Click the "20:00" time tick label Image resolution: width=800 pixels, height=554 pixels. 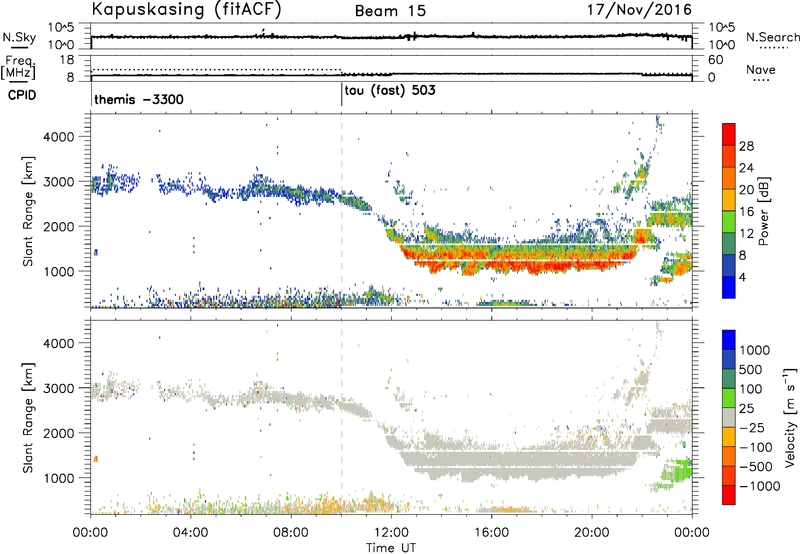[592, 533]
